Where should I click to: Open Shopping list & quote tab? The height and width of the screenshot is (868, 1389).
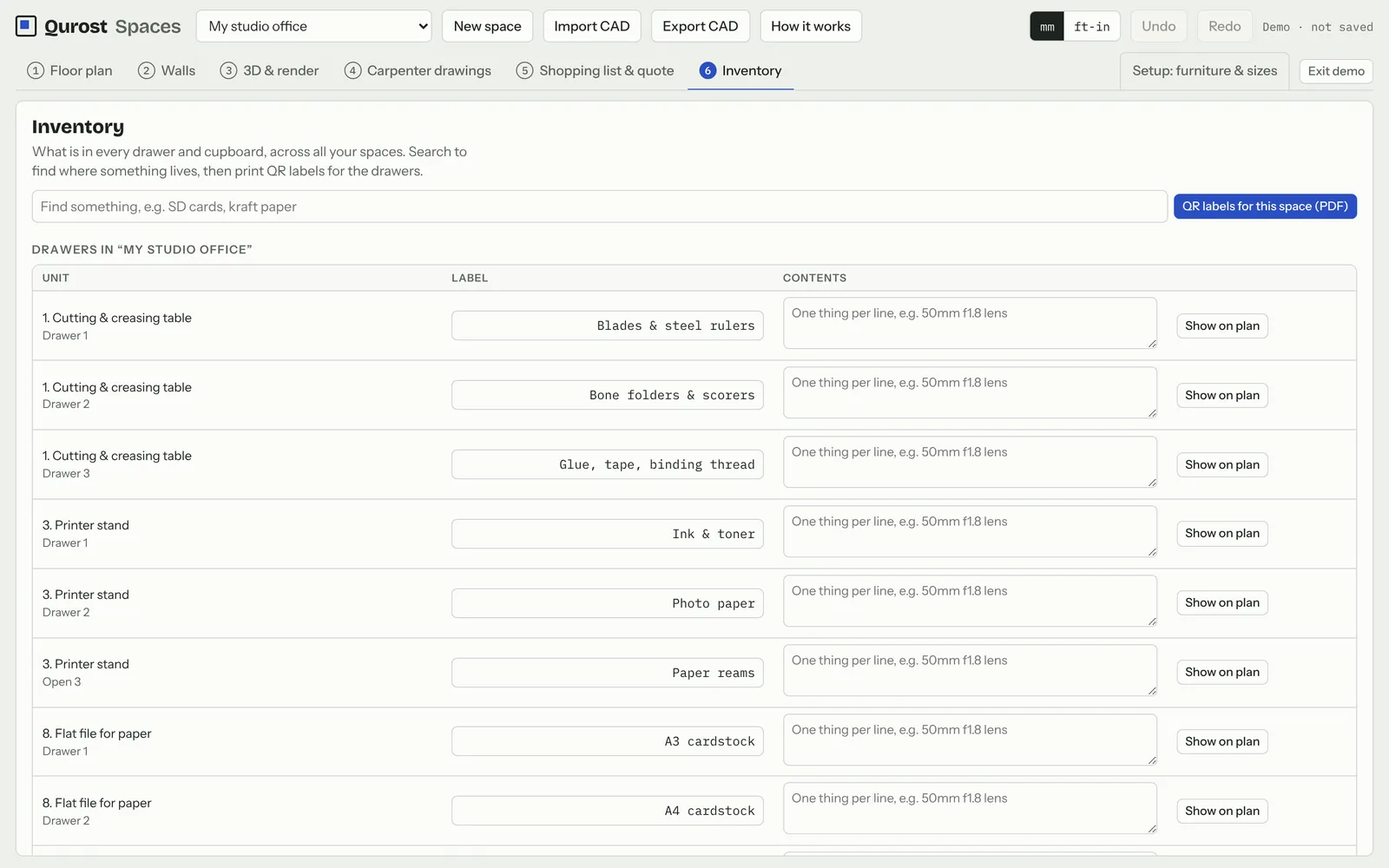(595, 71)
